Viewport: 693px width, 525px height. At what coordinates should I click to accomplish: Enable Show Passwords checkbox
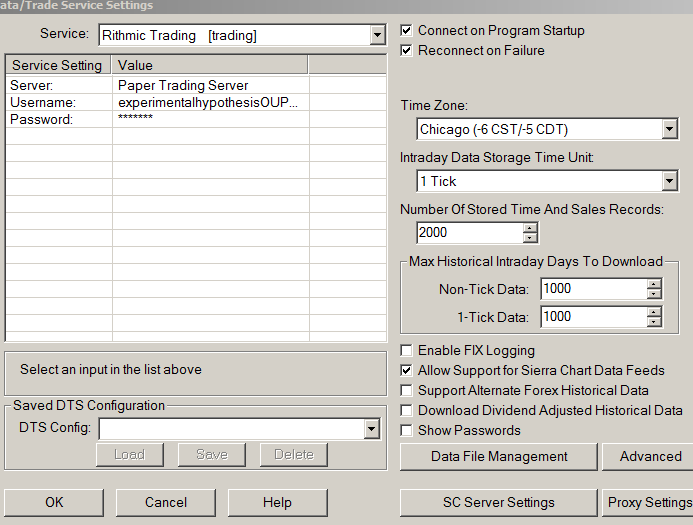click(x=406, y=430)
